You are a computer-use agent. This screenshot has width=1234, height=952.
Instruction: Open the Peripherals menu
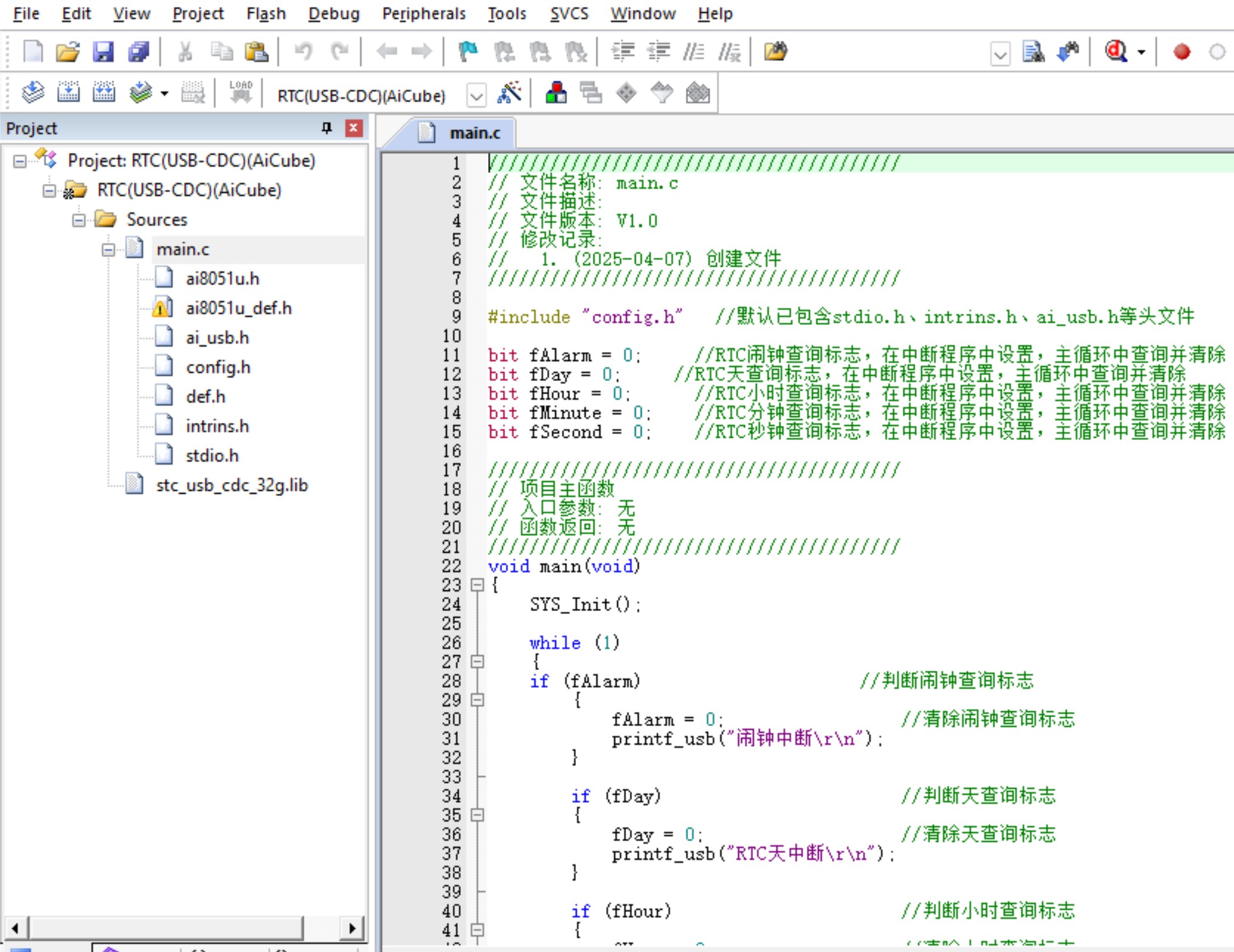pyautogui.click(x=424, y=13)
